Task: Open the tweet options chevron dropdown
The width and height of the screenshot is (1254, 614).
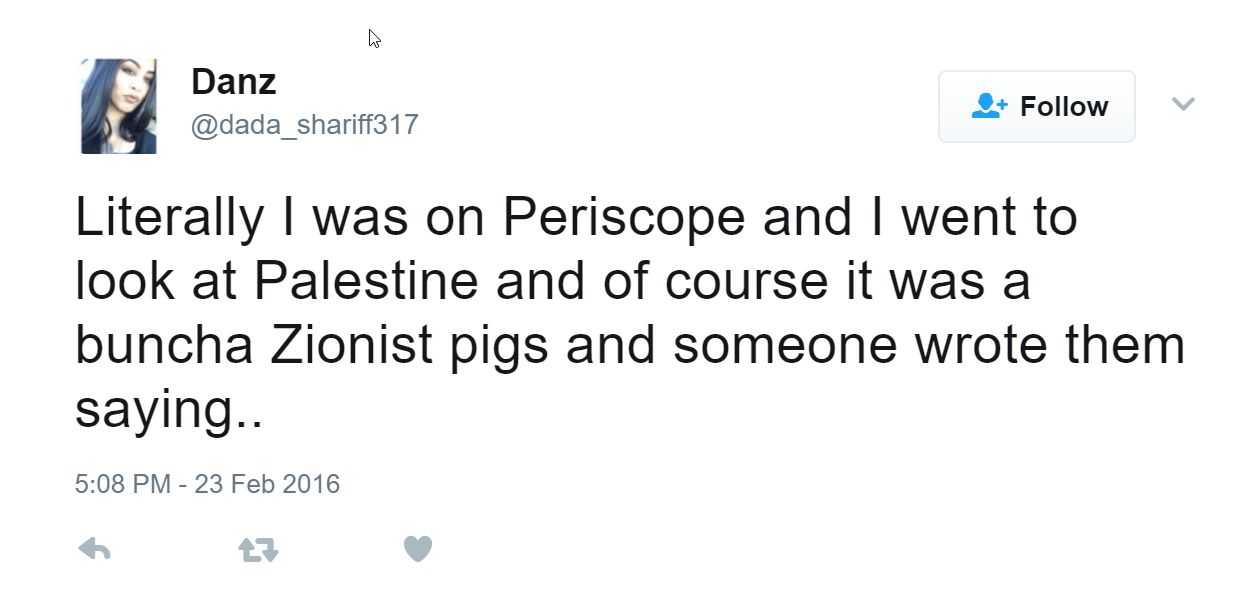Action: click(x=1183, y=104)
